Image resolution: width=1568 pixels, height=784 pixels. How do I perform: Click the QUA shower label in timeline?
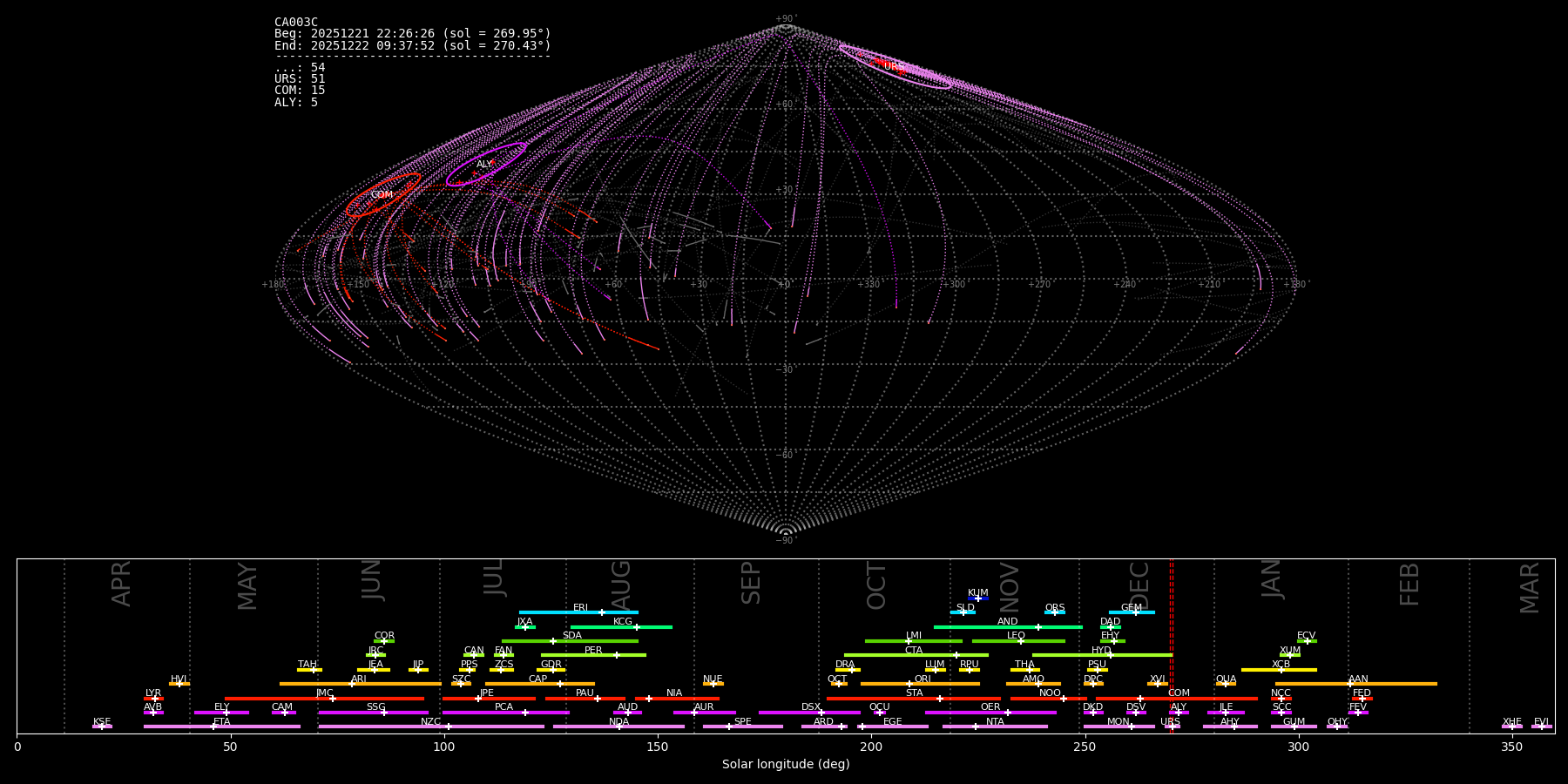pos(1227,679)
